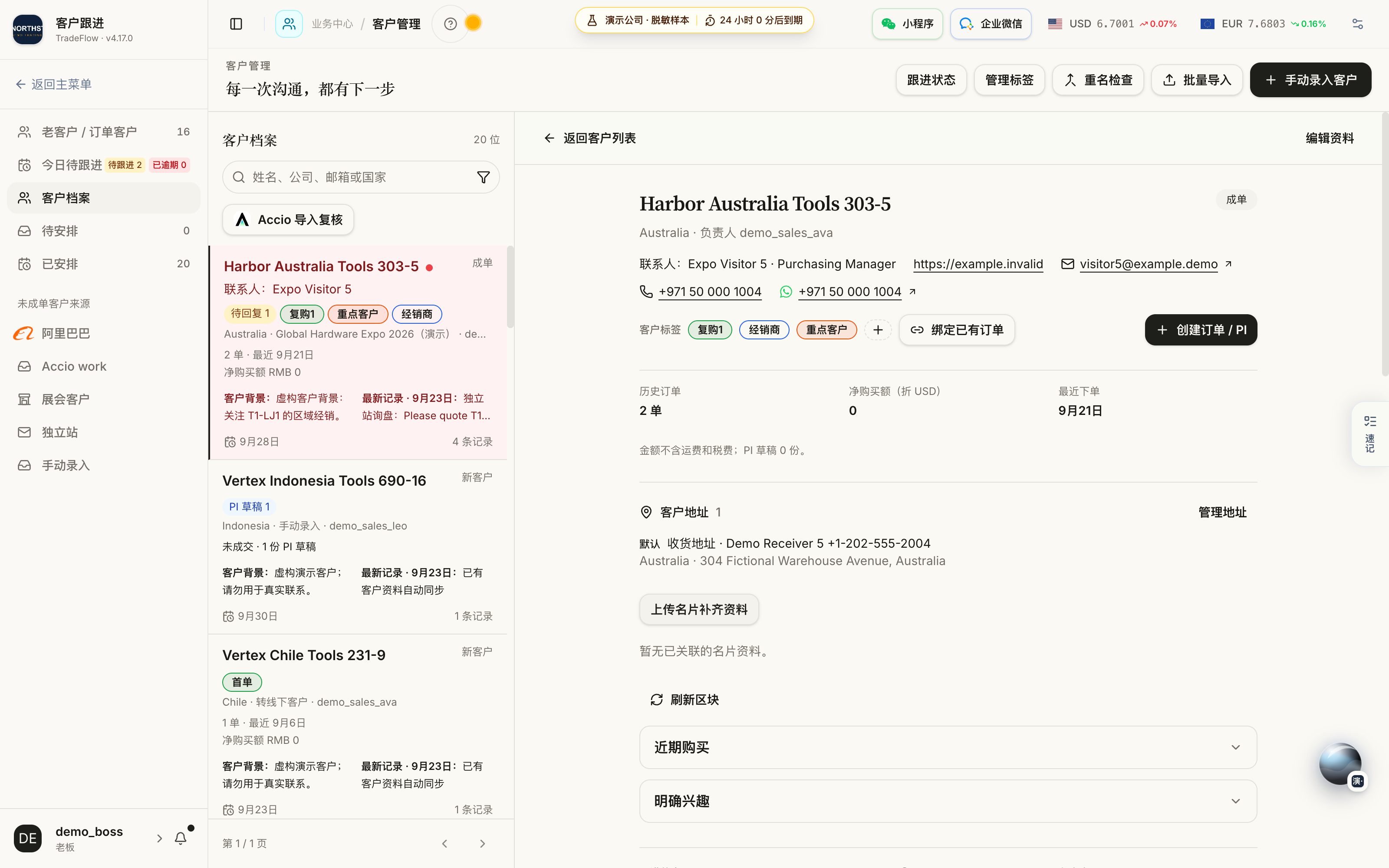The image size is (1389, 868).
Task: Open 展会客户 in sidebar
Action: pos(104,399)
